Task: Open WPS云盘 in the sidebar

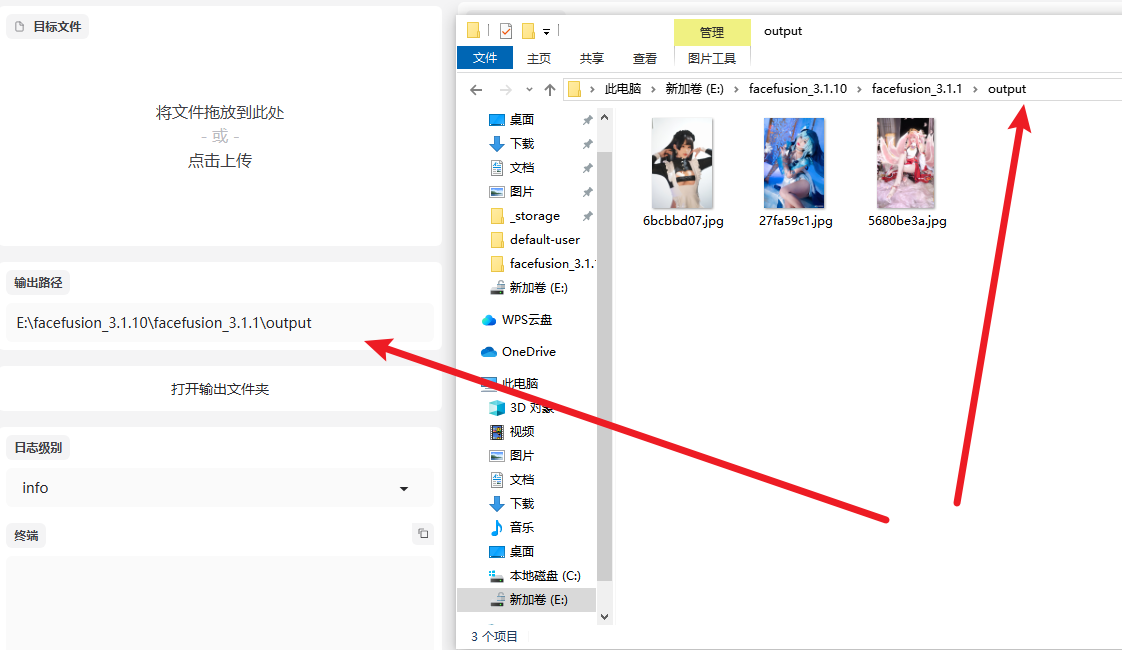Action: (x=529, y=320)
